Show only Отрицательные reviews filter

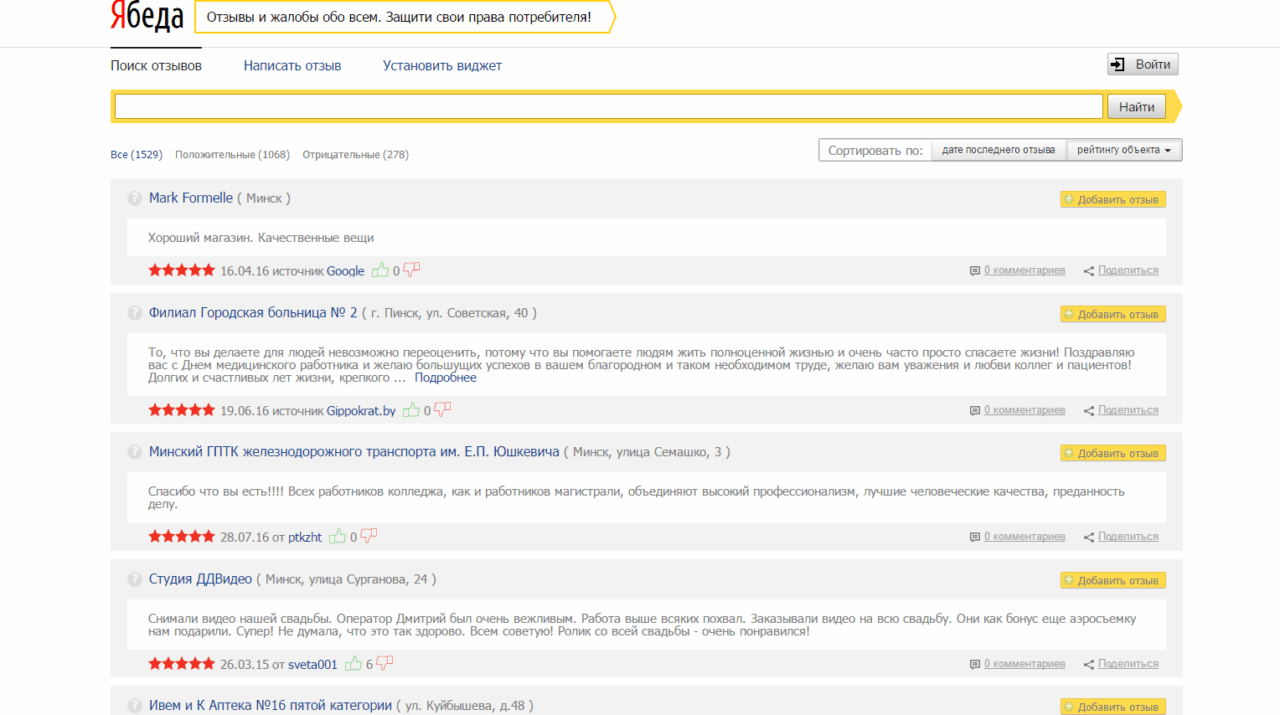pos(355,155)
